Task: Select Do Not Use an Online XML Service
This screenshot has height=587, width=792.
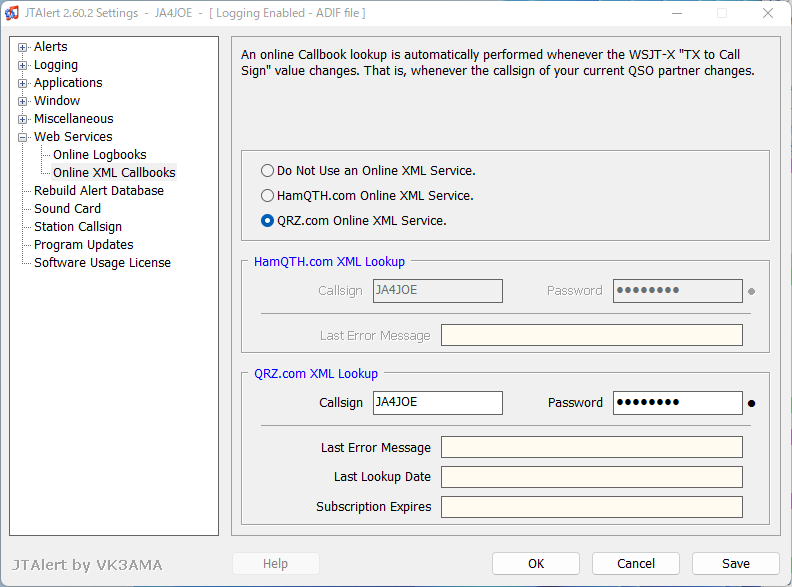Action: 267,171
